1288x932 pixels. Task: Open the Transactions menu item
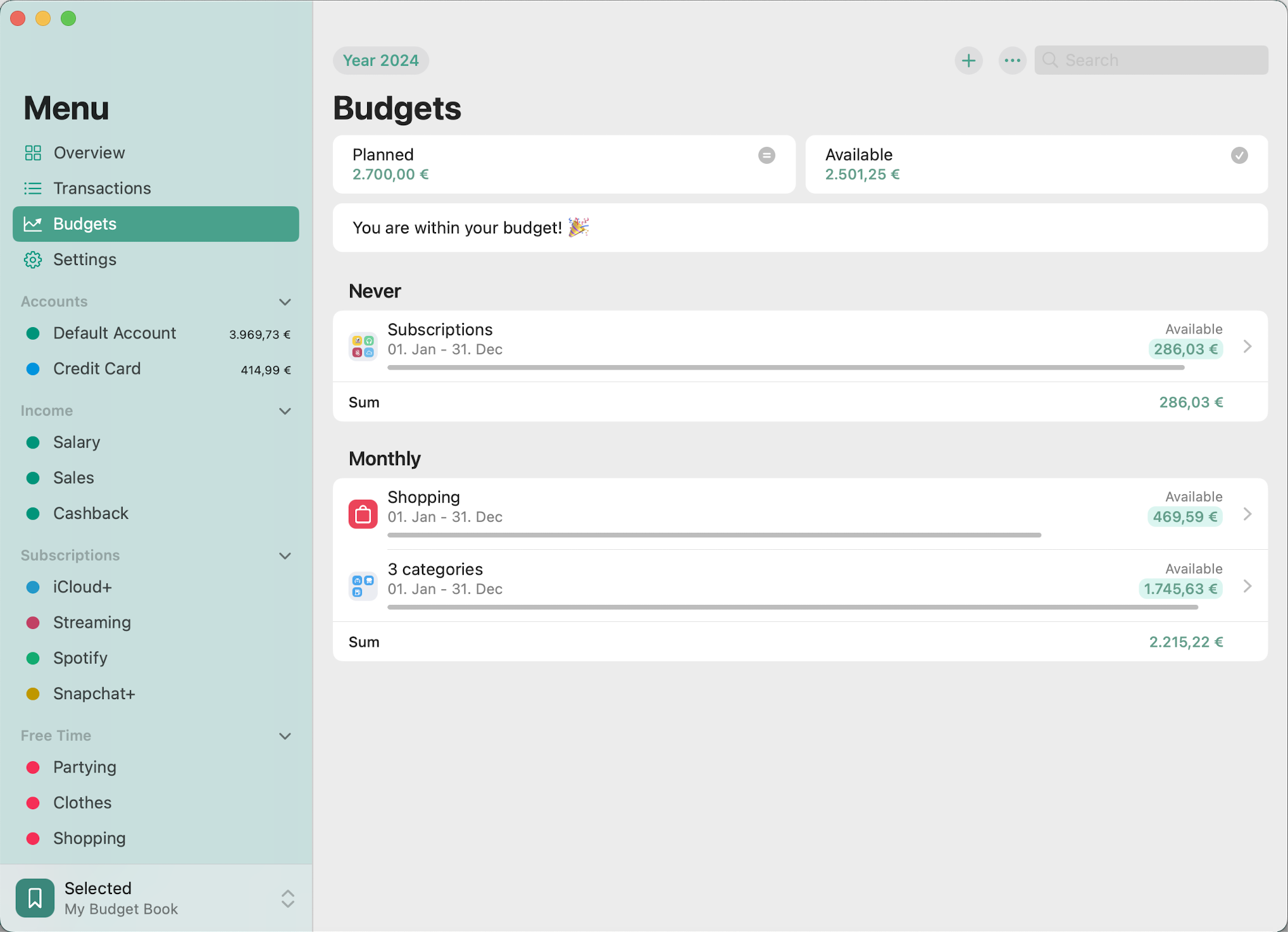coord(101,189)
